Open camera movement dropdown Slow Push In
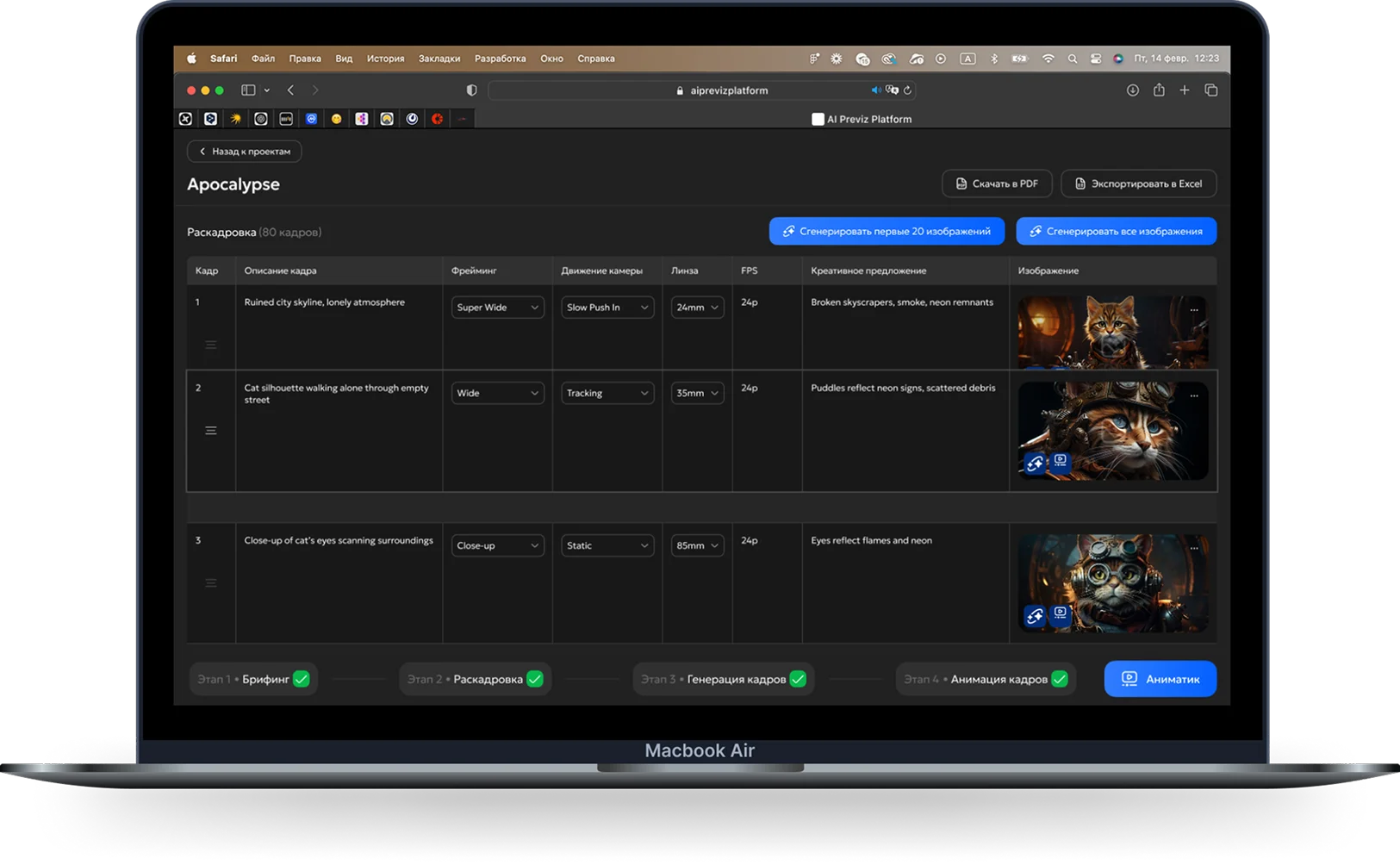This screenshot has width=1400, height=865. click(607, 308)
